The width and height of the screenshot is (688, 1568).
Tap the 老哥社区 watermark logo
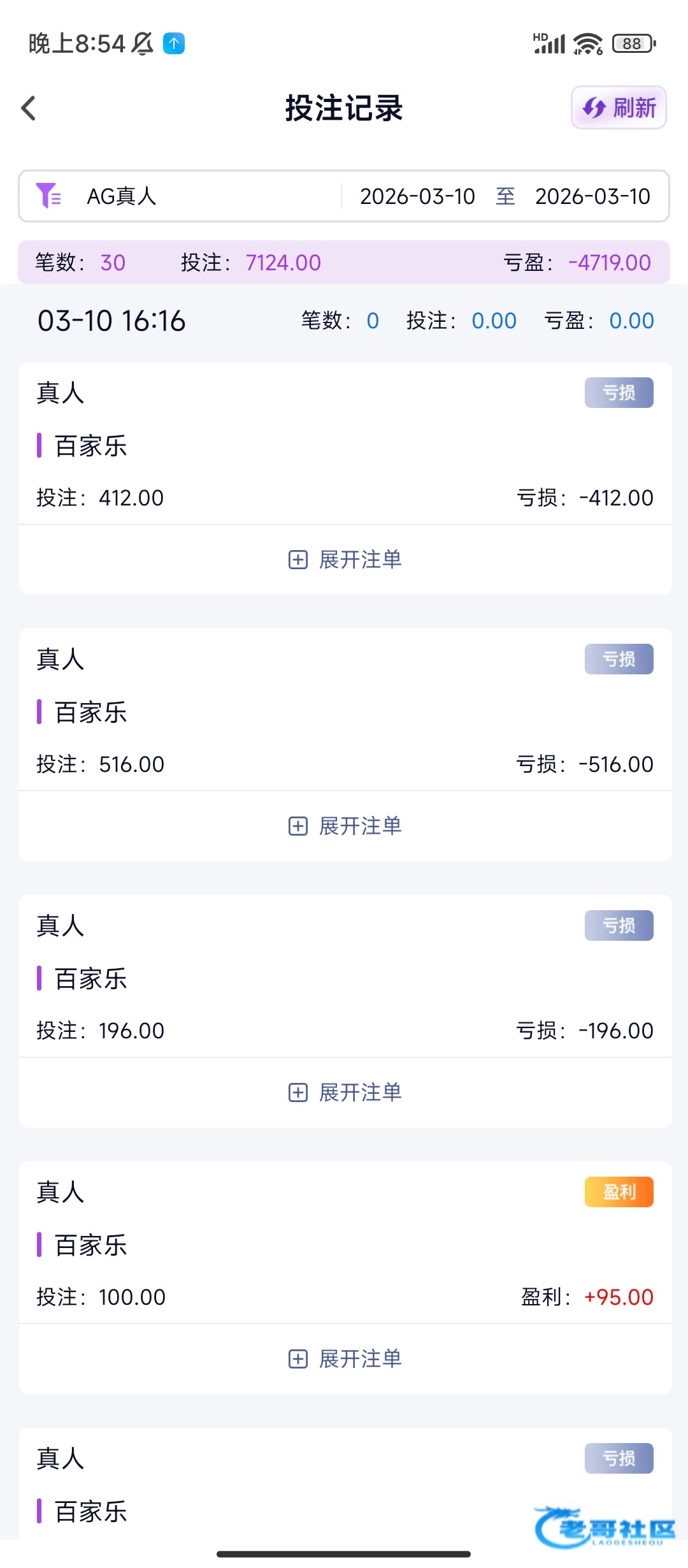point(605,1527)
